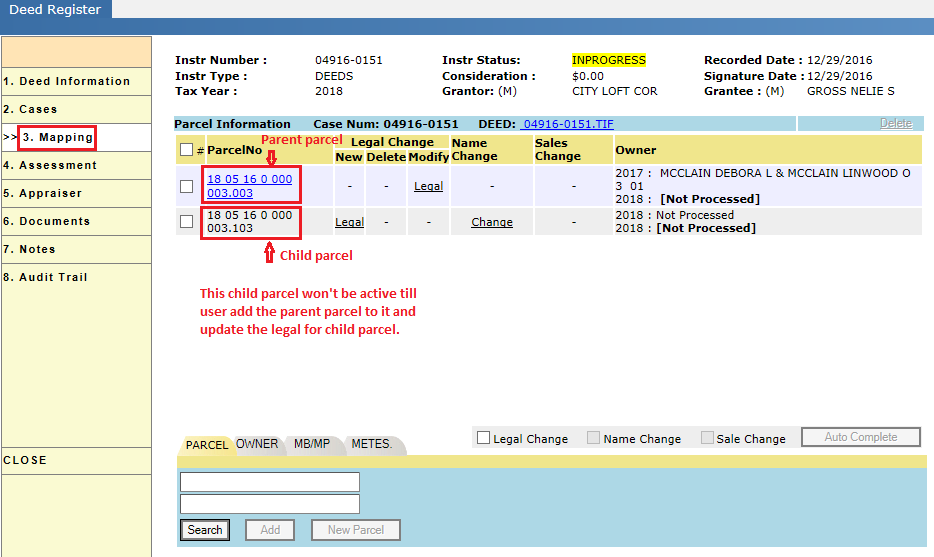Viewport: 934px width, 557px height.
Task: Click the New Parcel button
Action: 356,530
